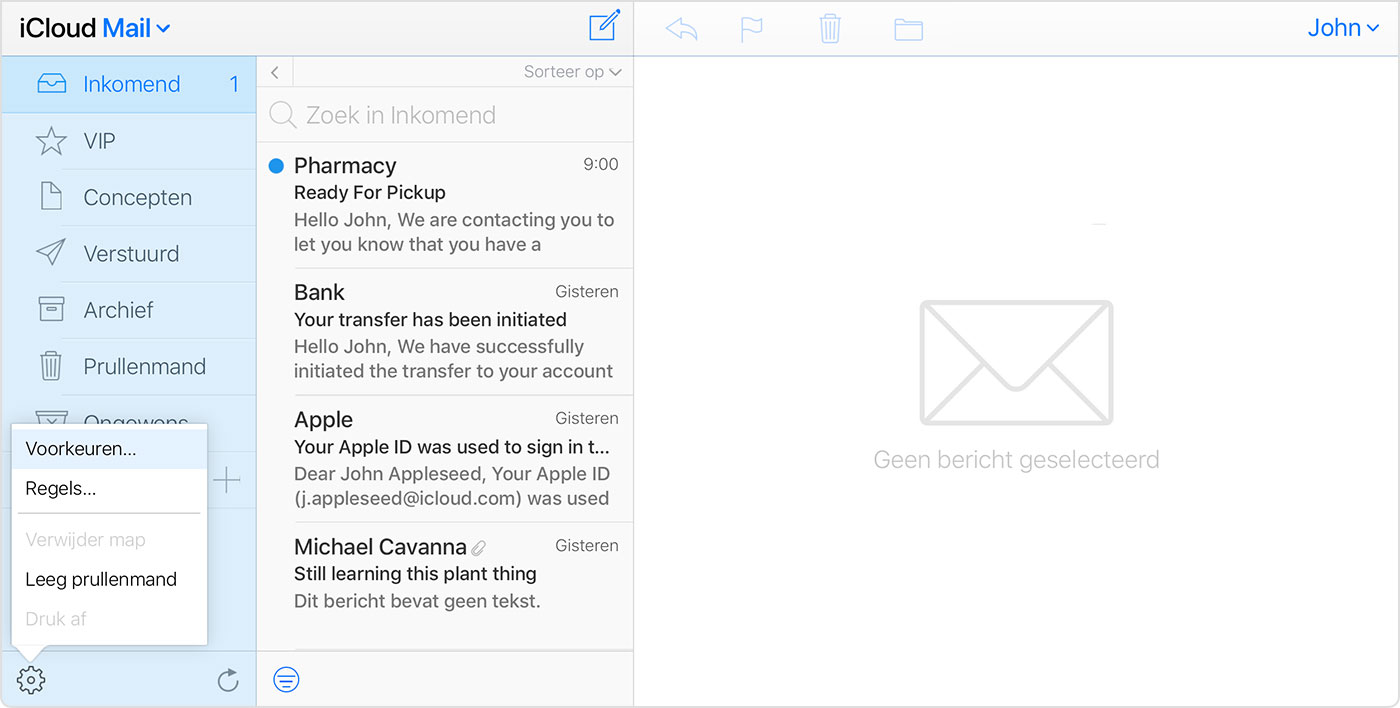
Task: Click the Zoek in Inkomend search field
Action: coord(445,115)
